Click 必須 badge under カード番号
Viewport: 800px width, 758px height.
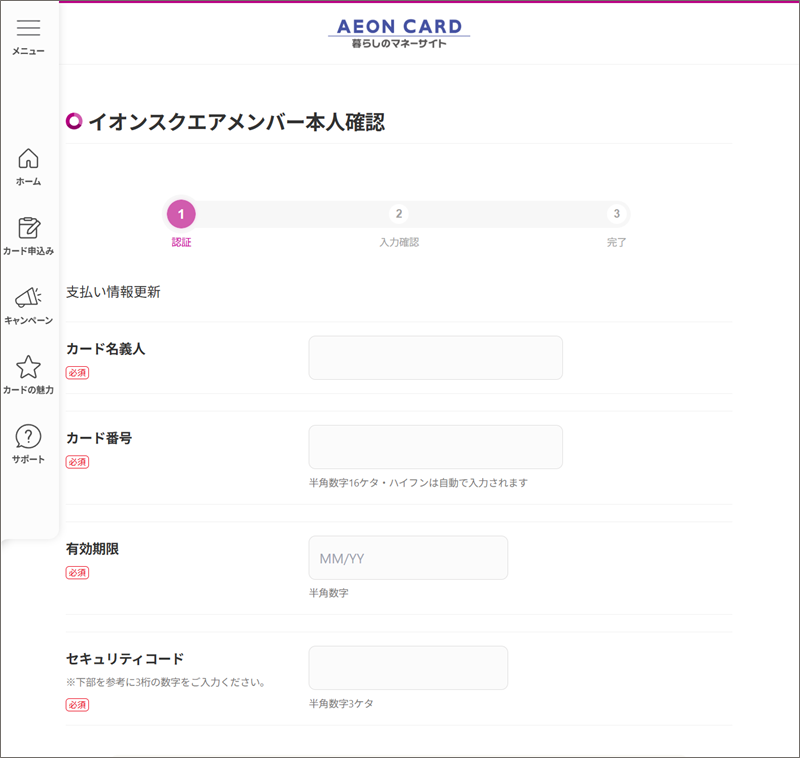[x=77, y=462]
